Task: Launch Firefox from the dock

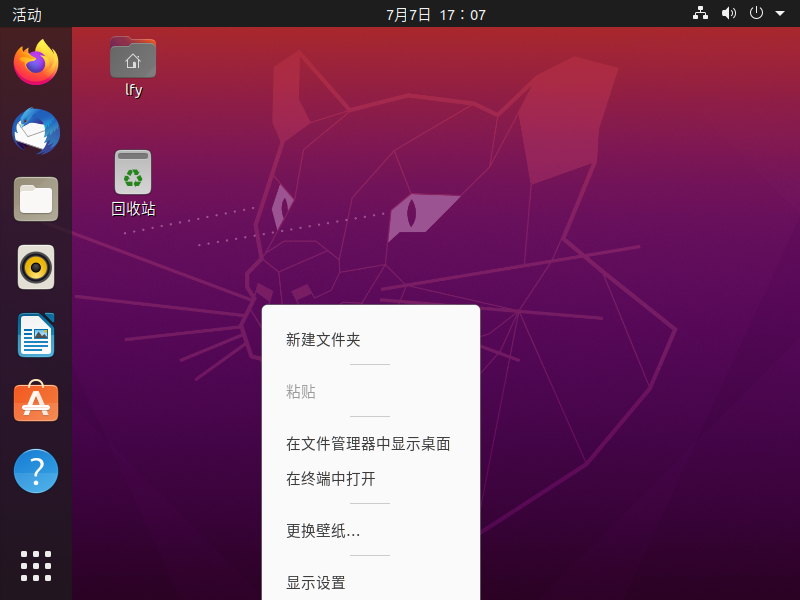Action: pos(36,63)
